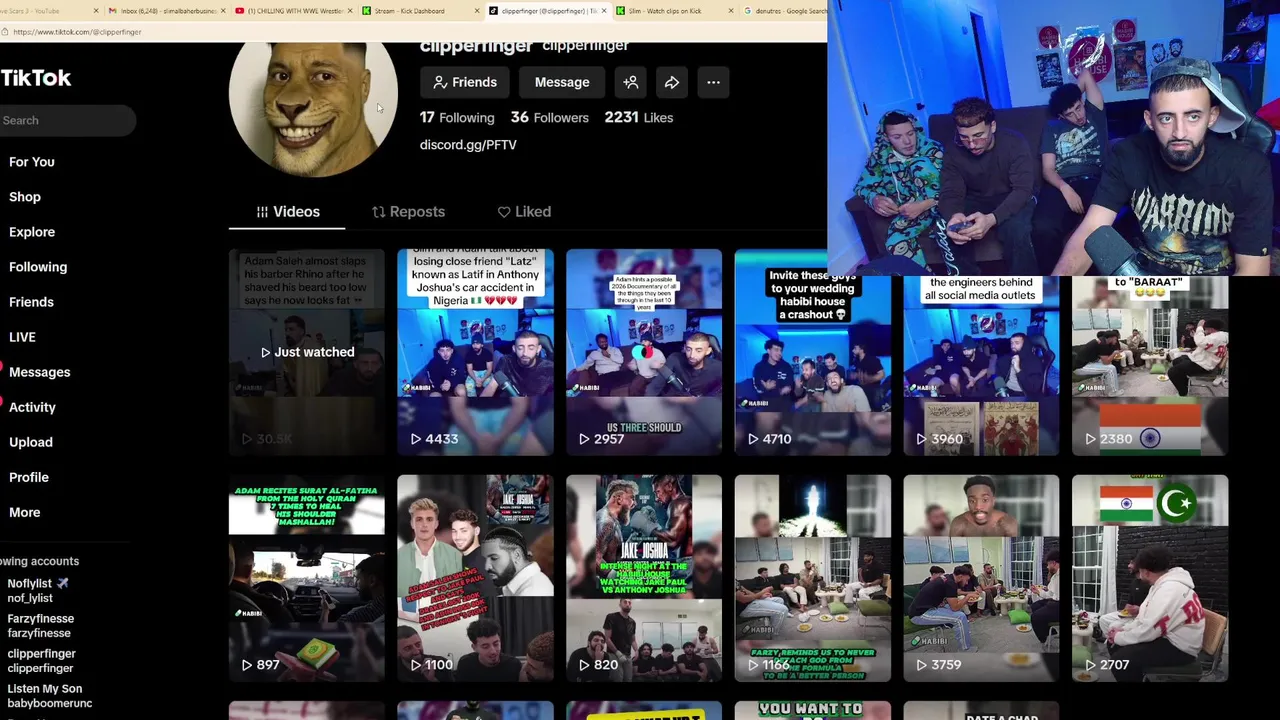Open LIVE in sidebar

pos(22,337)
